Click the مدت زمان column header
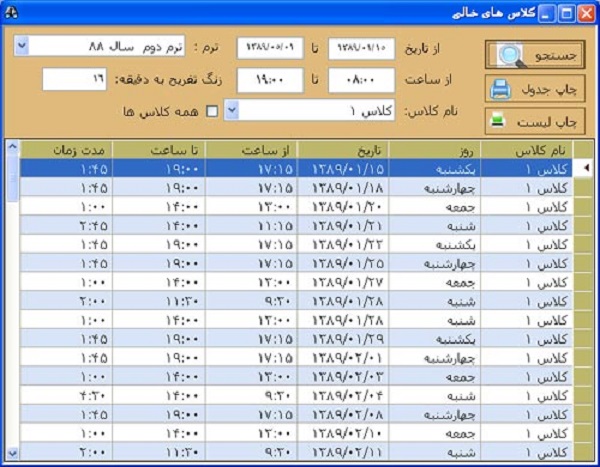 pyautogui.click(x=67, y=149)
